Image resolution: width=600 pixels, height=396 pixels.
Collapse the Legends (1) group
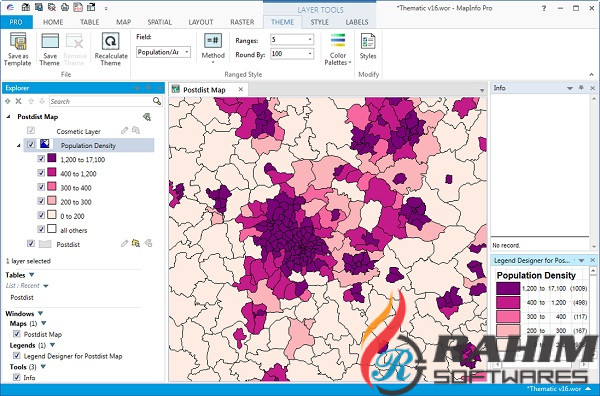point(52,345)
